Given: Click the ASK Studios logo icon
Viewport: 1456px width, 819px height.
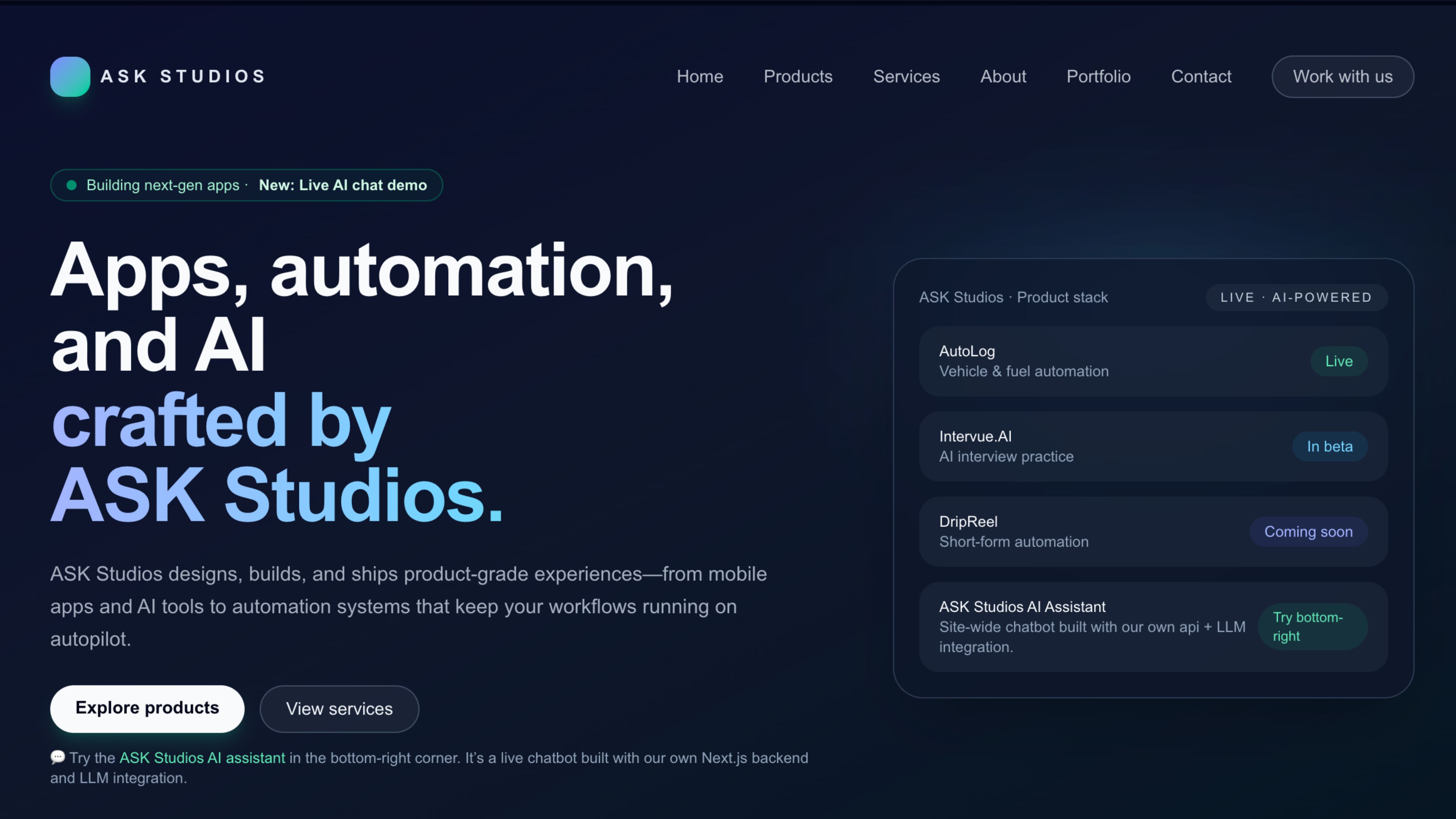Looking at the screenshot, I should [70, 76].
